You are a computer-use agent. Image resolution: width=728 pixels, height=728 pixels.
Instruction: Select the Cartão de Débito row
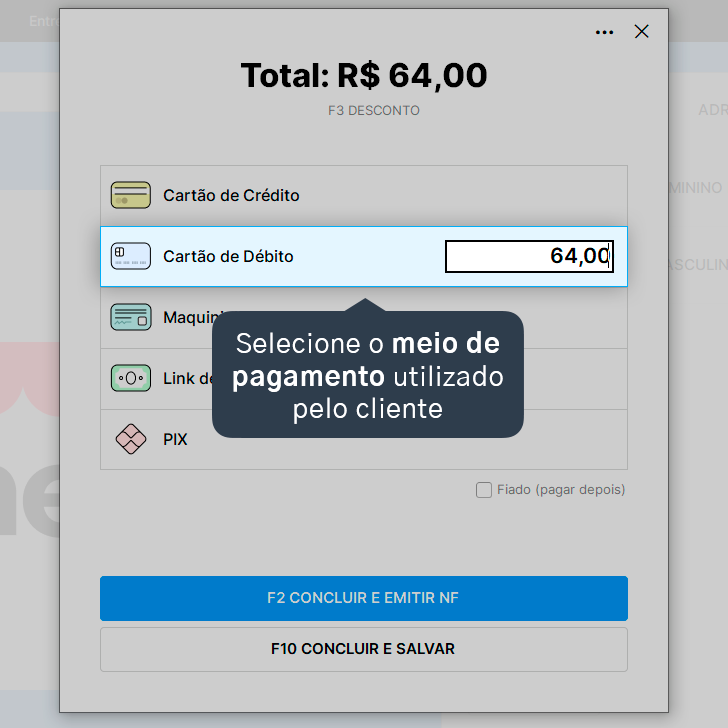(364, 256)
